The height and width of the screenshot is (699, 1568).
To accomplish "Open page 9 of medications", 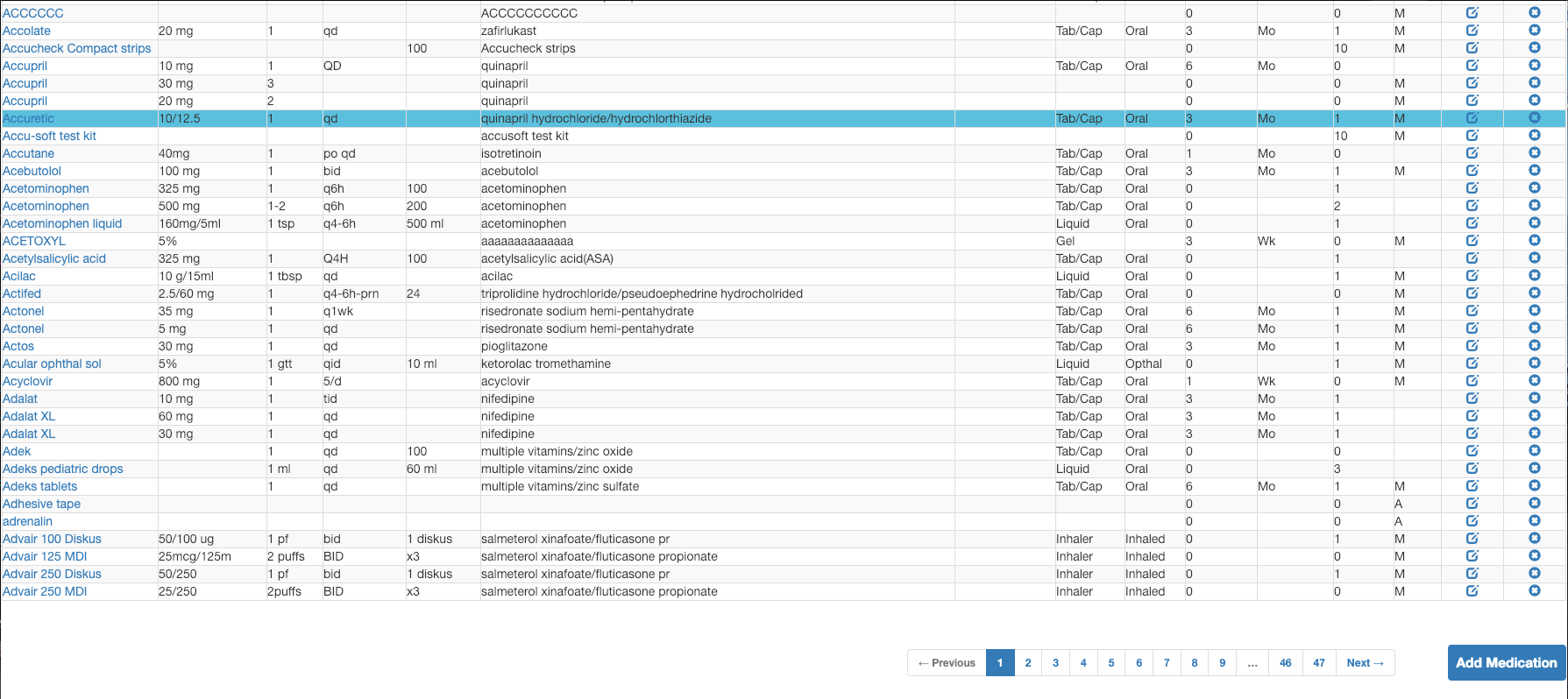I will 1222,663.
